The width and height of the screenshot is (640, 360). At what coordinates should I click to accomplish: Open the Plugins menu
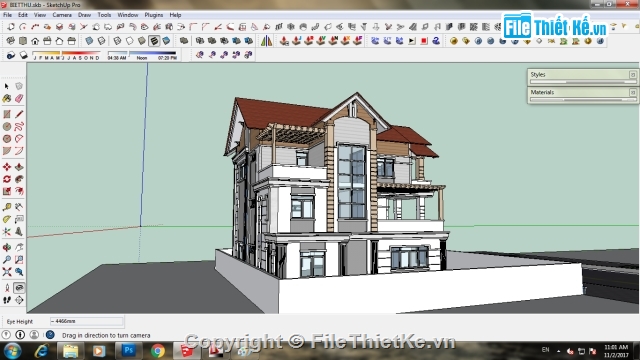tap(153, 15)
